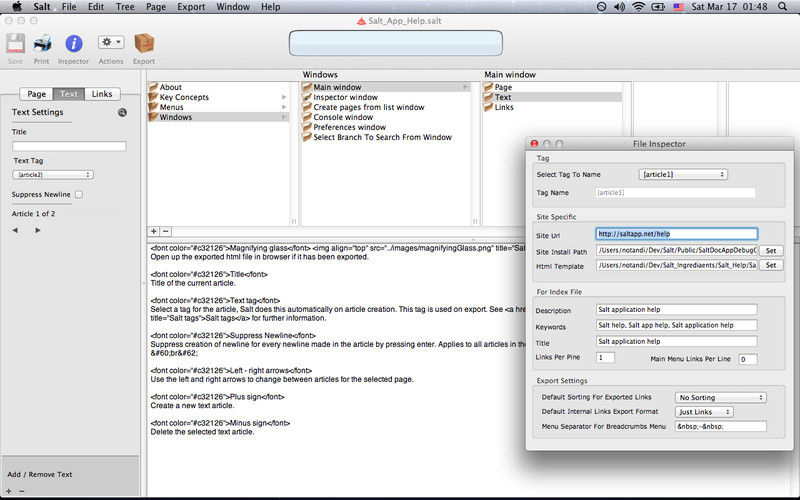The image size is (800, 500).
Task: Click the Site Url field
Action: (677, 234)
